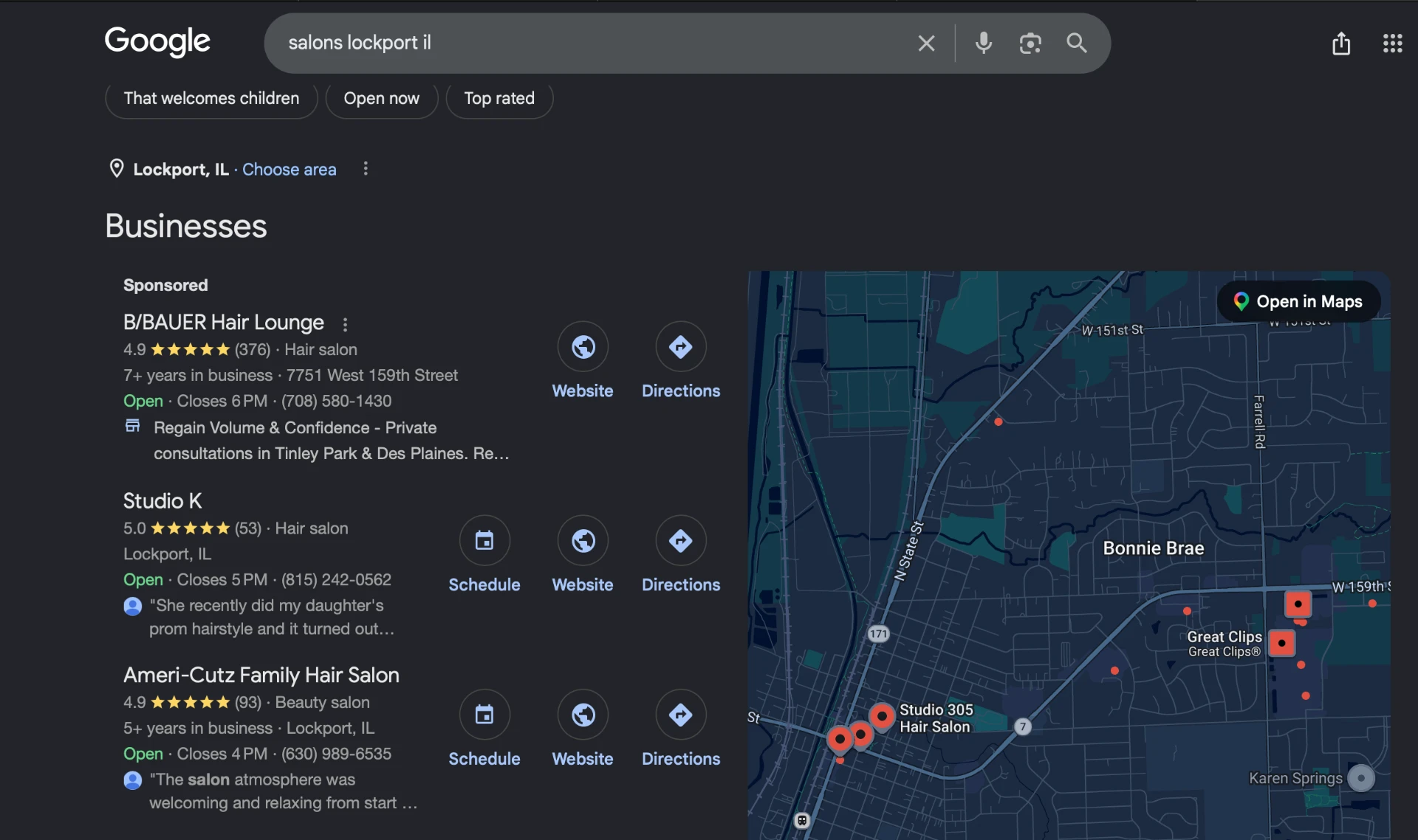Get directions to B/BAUER Hair Lounge
The image size is (1418, 840).
tap(680, 347)
